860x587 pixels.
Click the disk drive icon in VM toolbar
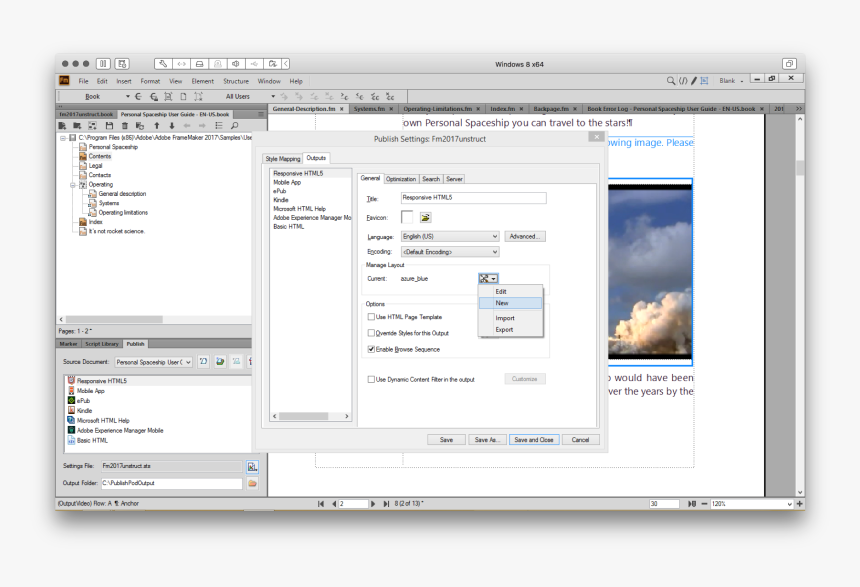click(200, 64)
